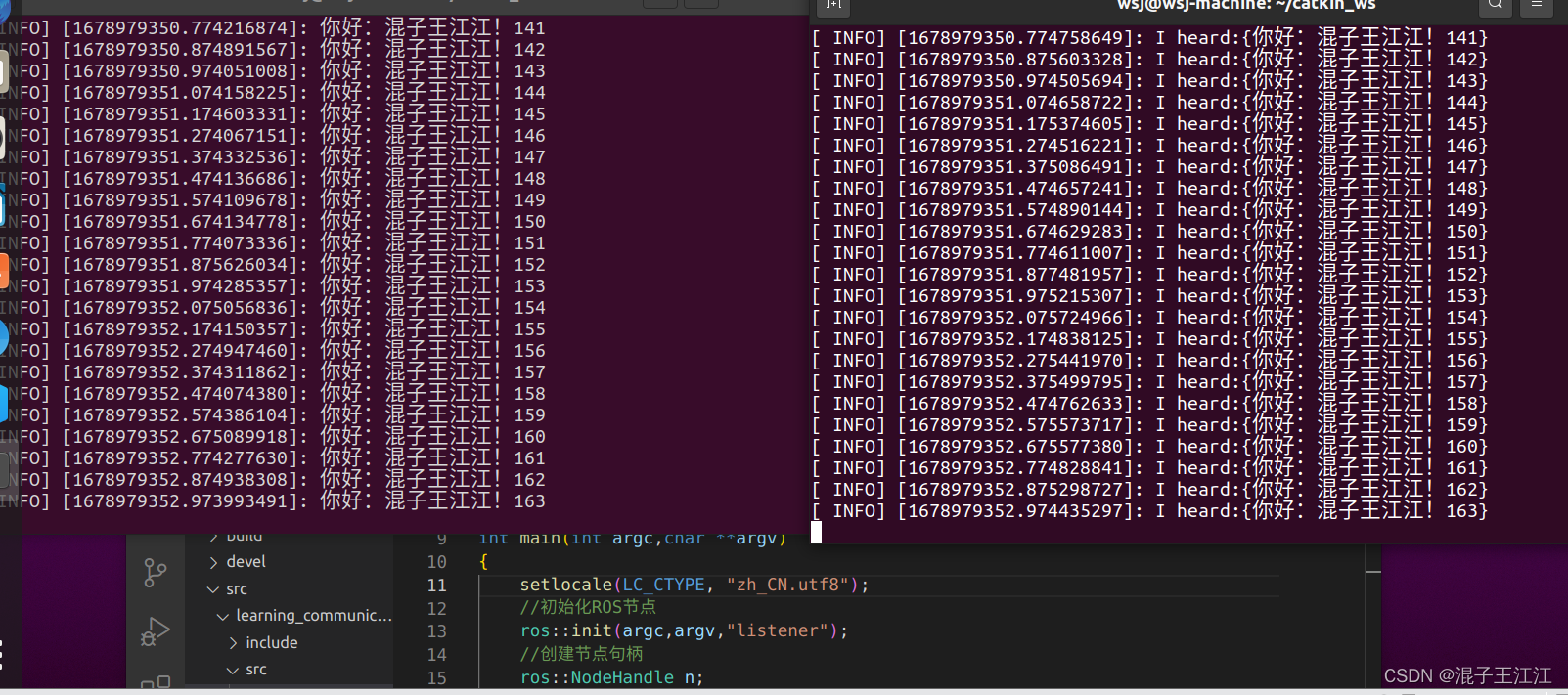Click the terminal title wsj@wsj-machine: ~/catkin_ws
1568x695 pixels.
[1246, 5]
